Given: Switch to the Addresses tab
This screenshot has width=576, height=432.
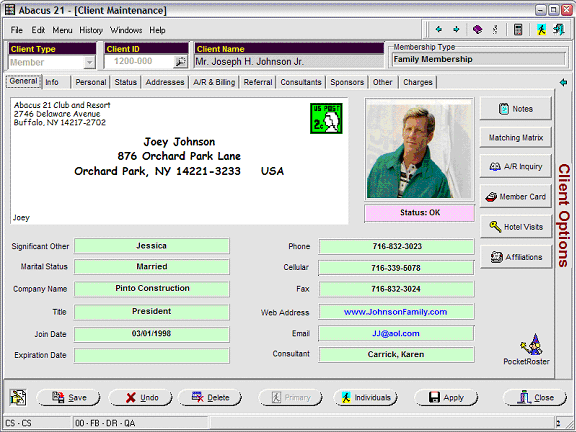Looking at the screenshot, I should [x=165, y=82].
